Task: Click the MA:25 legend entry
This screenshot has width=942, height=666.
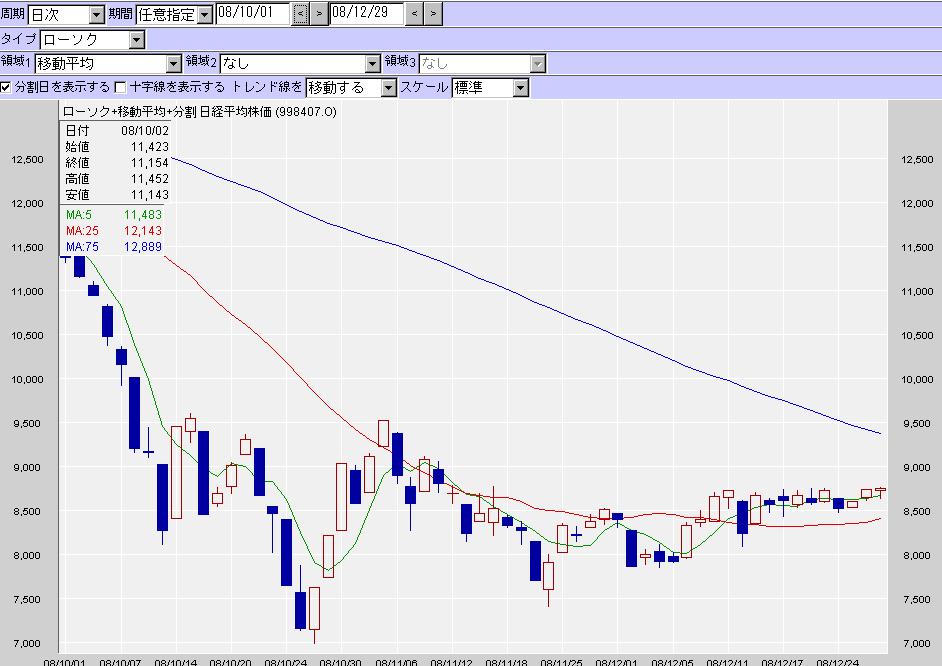Action: point(113,231)
